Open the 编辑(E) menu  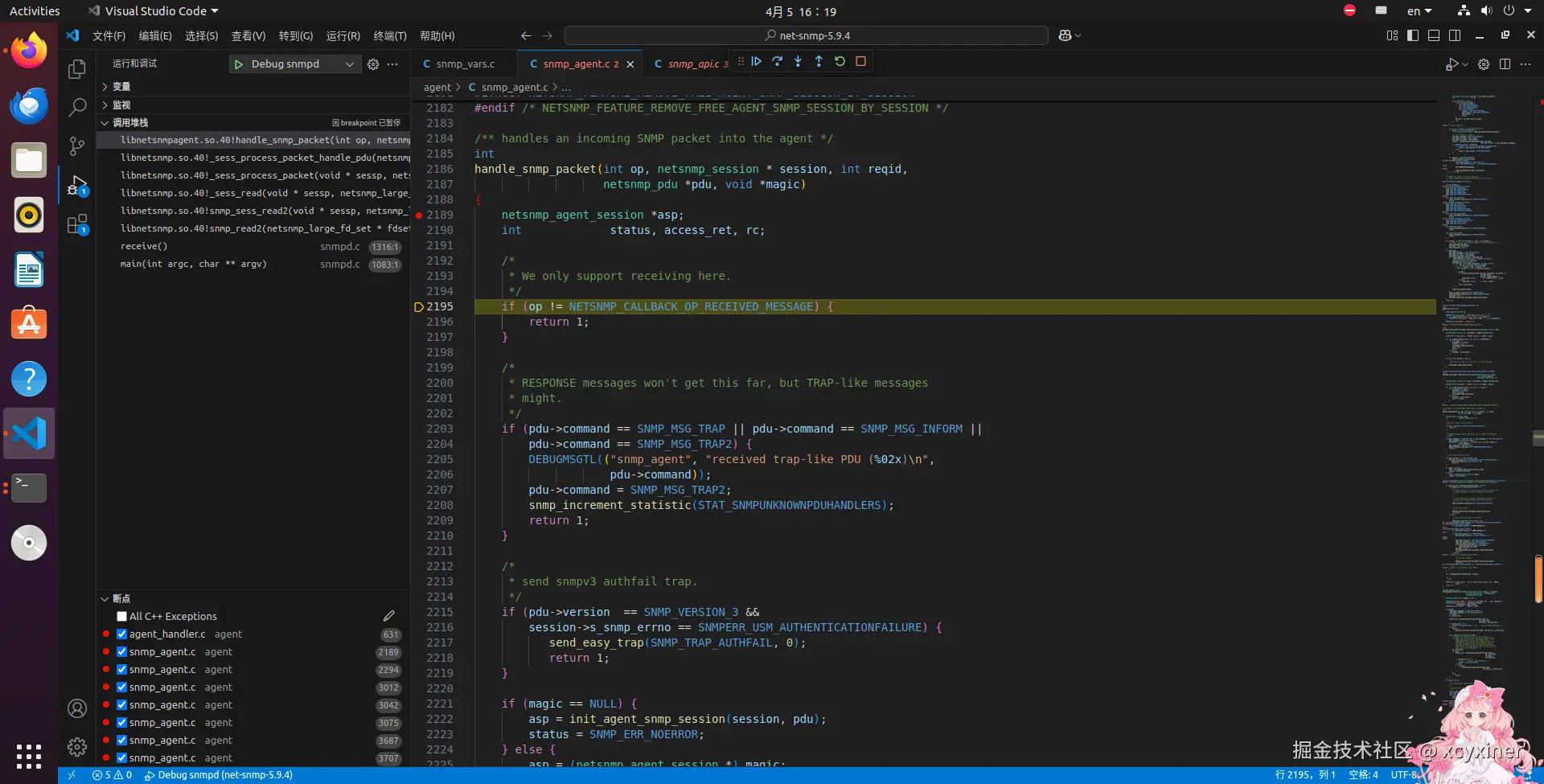(155, 35)
